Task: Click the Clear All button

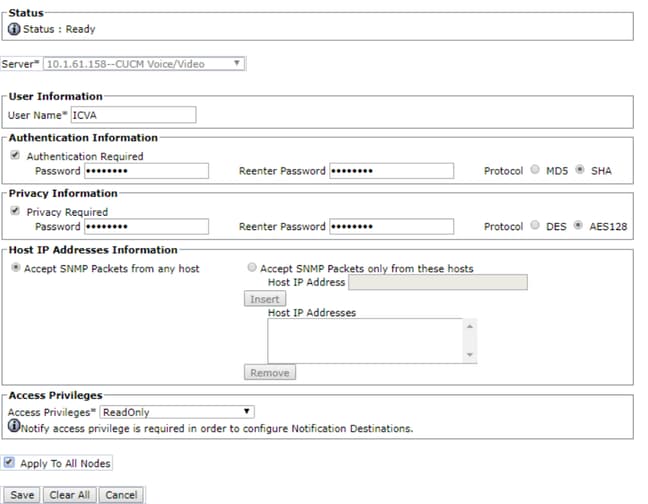Action: tap(70, 495)
